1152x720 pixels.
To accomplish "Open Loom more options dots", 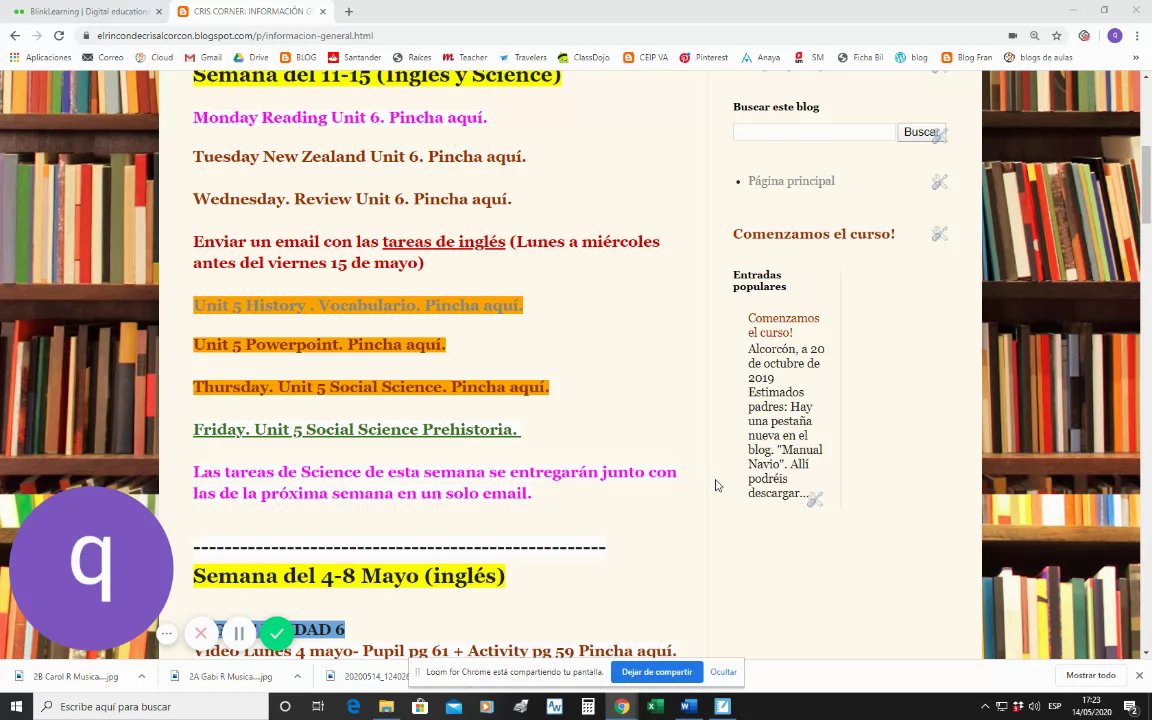I will (x=167, y=633).
